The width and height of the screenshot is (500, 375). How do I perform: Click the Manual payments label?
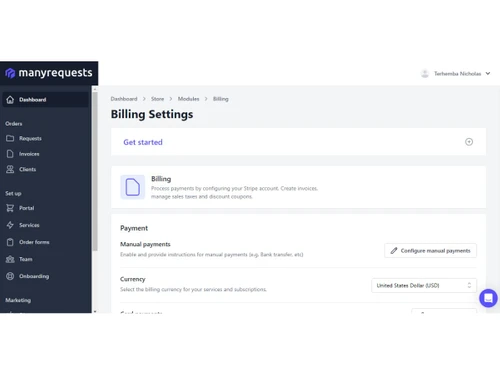pos(145,244)
